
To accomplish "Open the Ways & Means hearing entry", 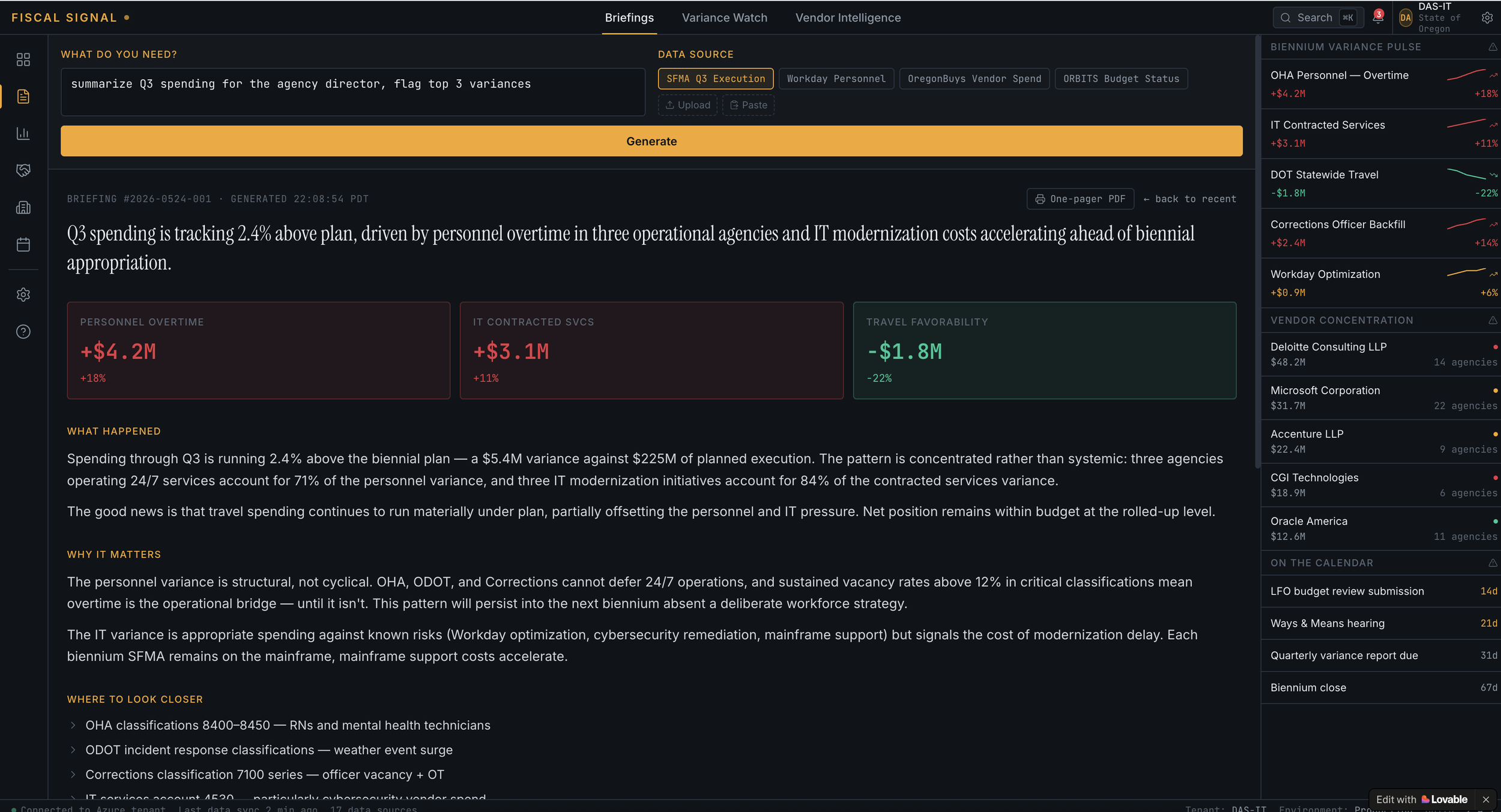I will tap(1381, 624).
